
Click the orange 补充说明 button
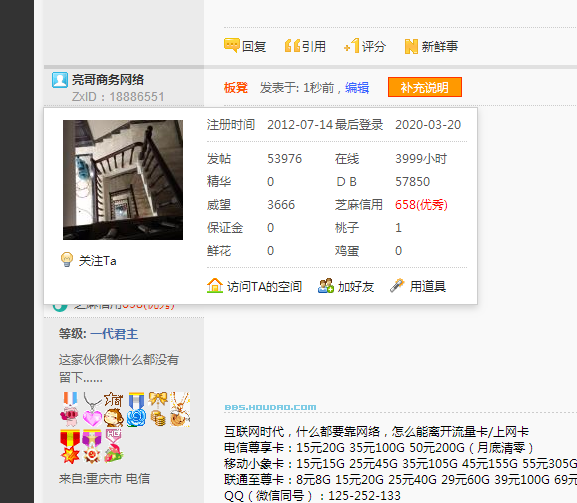click(x=425, y=87)
